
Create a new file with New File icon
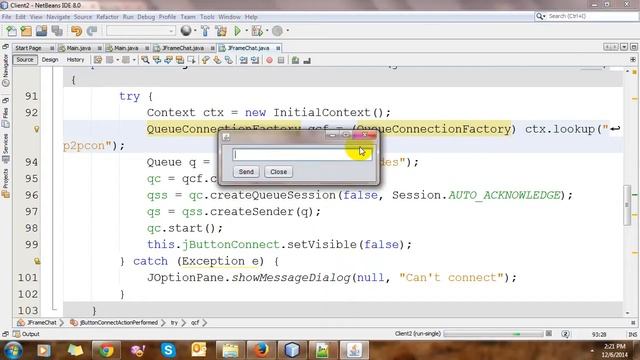(11, 31)
